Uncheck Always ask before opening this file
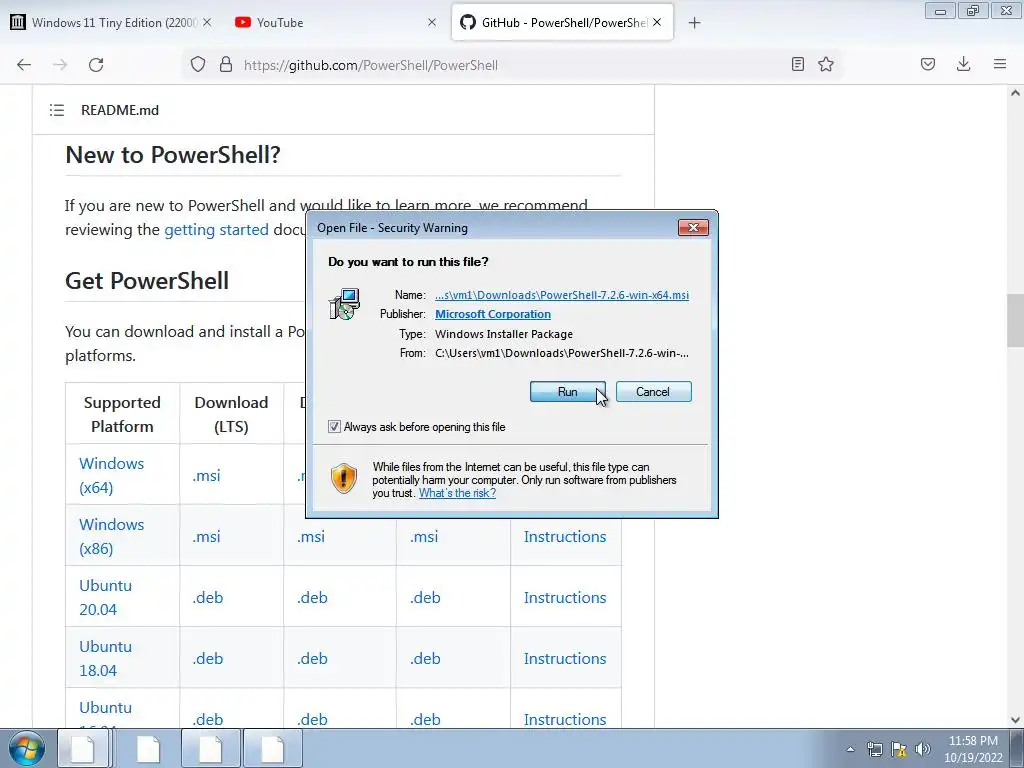 coord(334,427)
